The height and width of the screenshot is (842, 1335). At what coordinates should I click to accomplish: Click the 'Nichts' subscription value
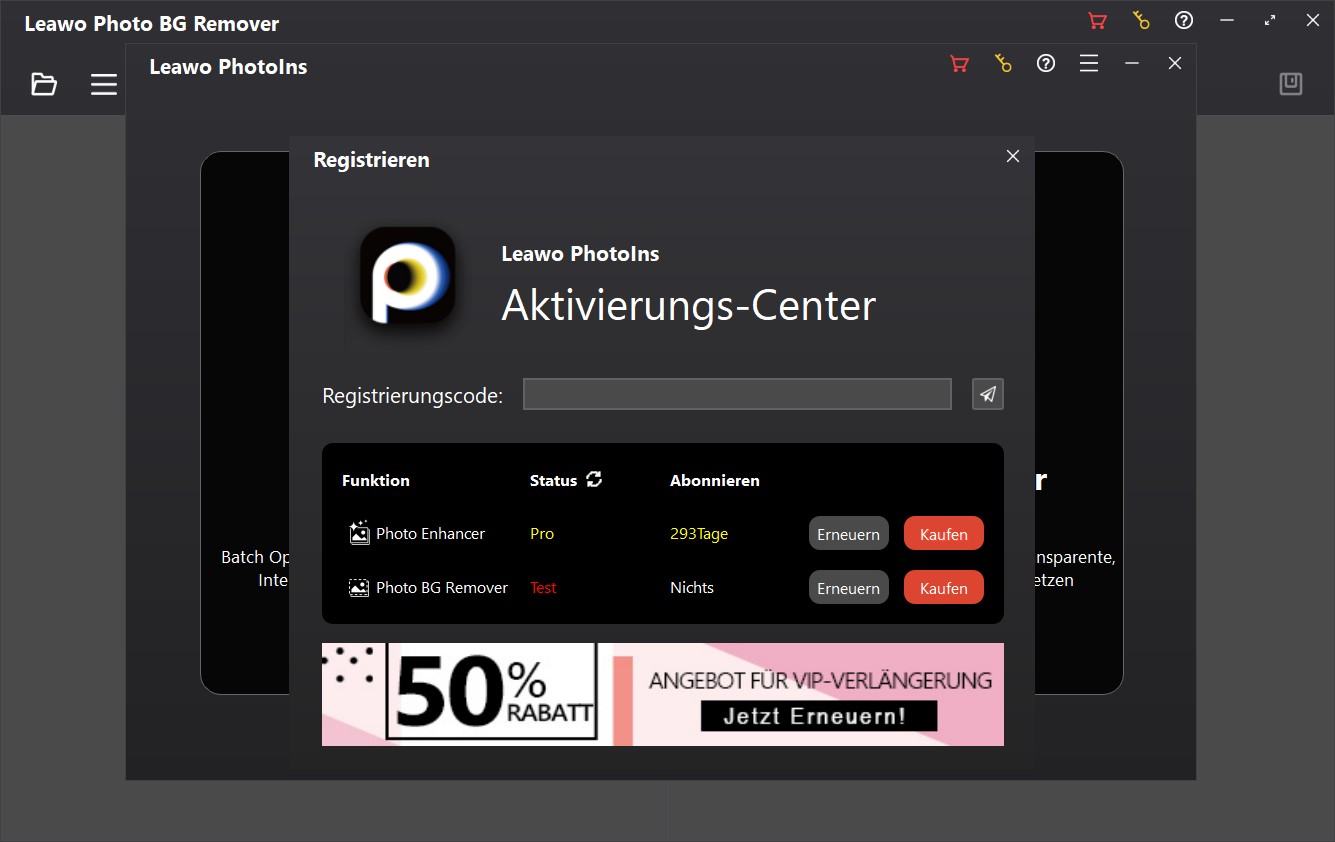click(692, 588)
